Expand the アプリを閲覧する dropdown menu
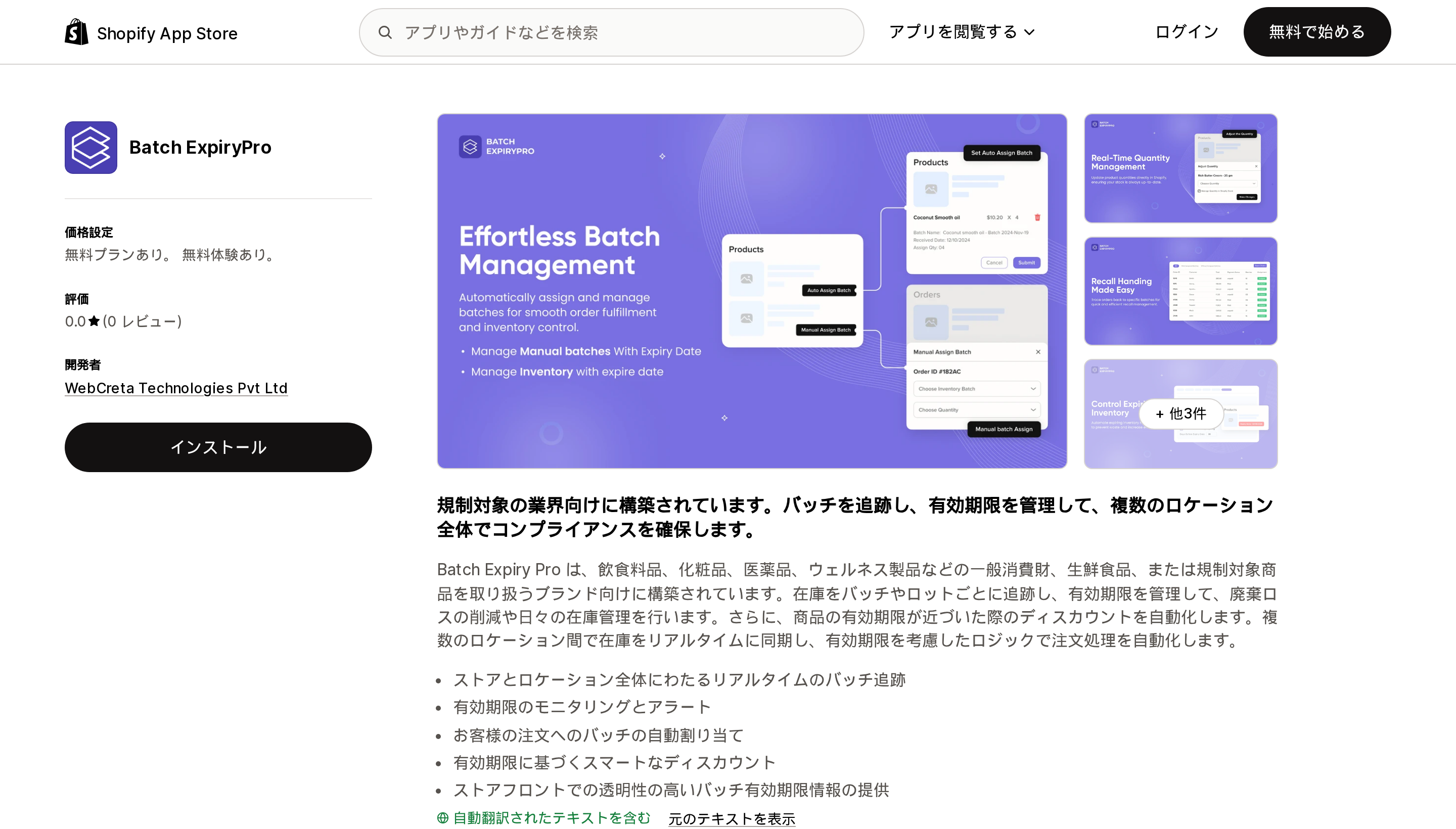The image size is (1456, 829). (962, 32)
